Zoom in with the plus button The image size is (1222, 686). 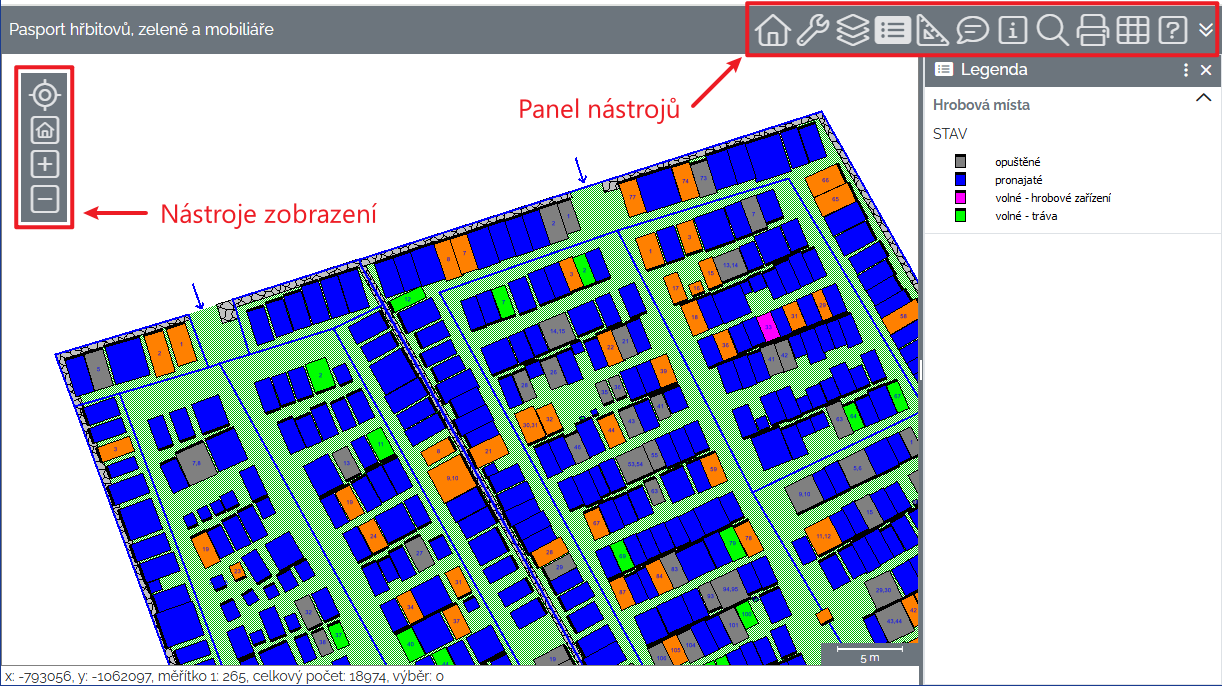(x=45, y=165)
